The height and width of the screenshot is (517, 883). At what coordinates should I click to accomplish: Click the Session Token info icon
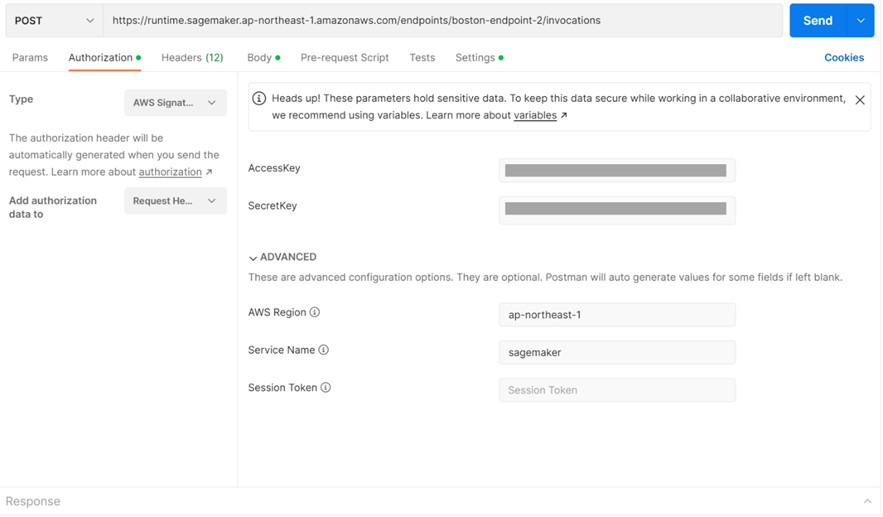click(325, 388)
